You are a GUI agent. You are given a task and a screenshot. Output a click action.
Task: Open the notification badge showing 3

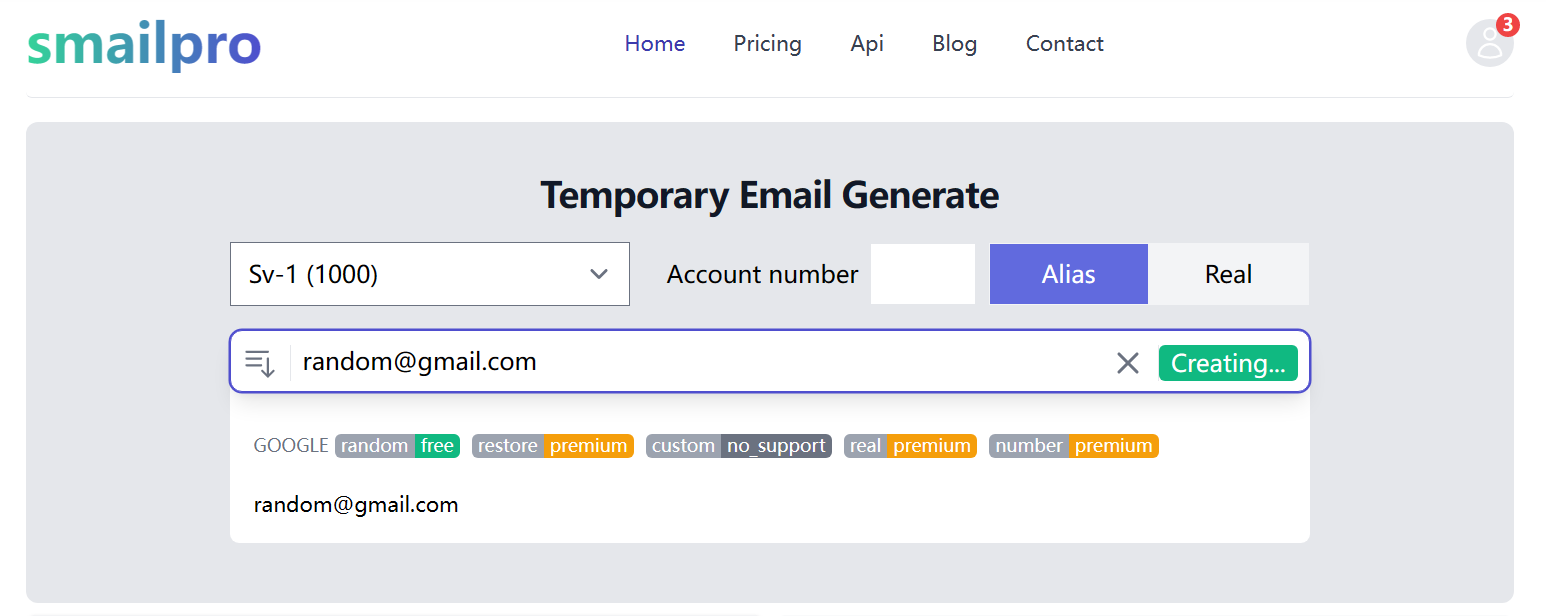click(x=1507, y=24)
